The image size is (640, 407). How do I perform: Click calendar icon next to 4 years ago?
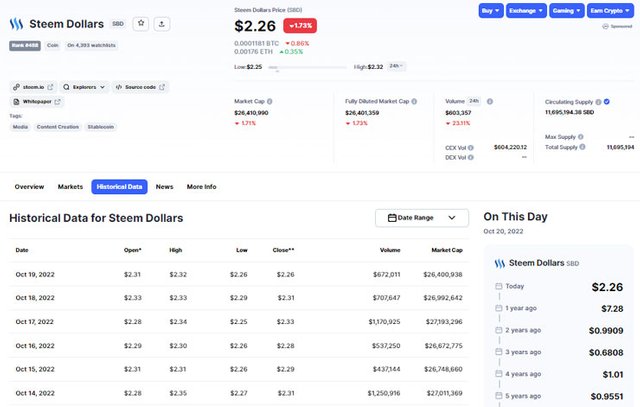click(499, 374)
